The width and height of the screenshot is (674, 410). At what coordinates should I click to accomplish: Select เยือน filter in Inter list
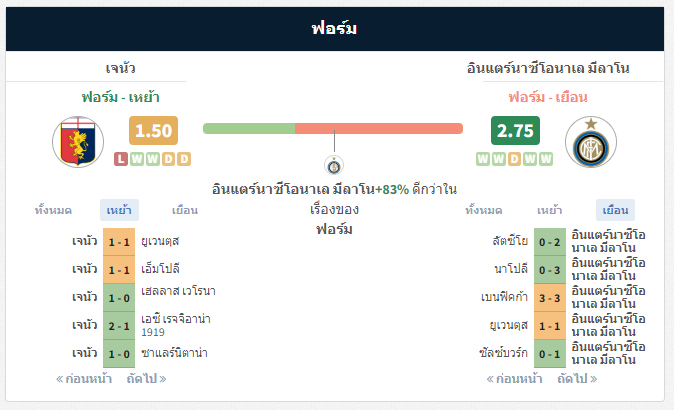point(614,210)
